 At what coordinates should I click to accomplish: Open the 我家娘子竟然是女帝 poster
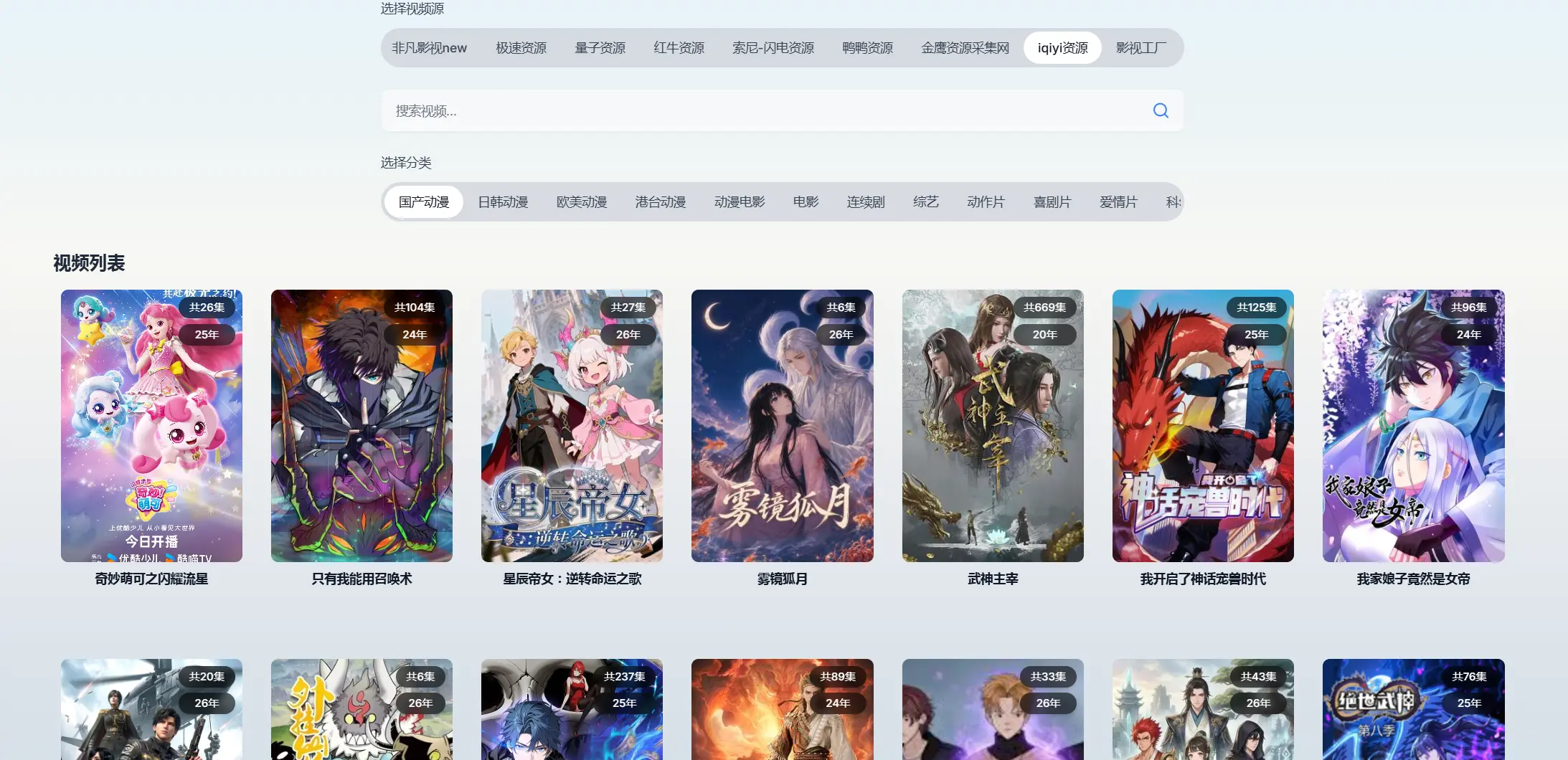1414,426
